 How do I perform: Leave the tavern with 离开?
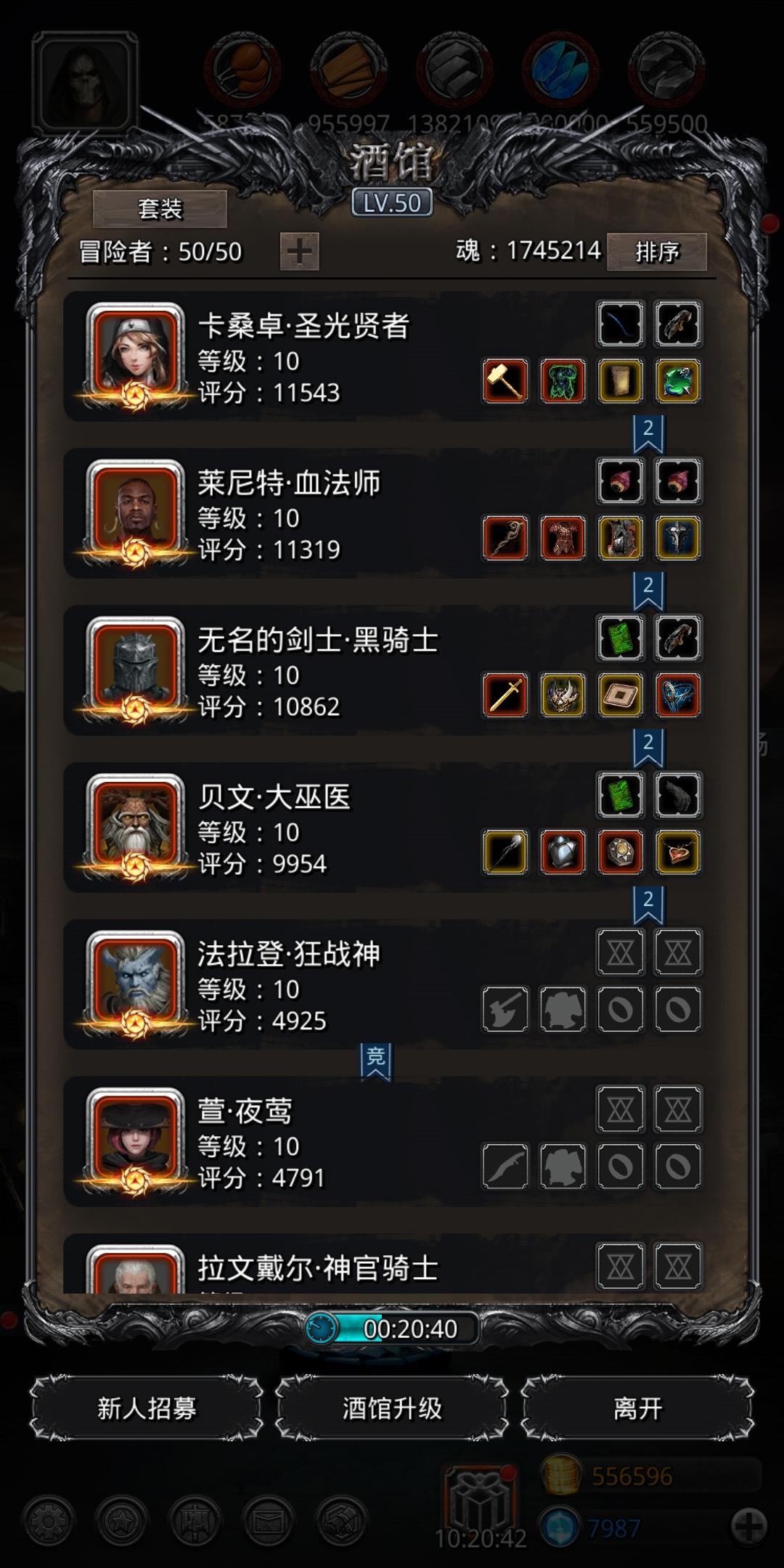(637, 1408)
